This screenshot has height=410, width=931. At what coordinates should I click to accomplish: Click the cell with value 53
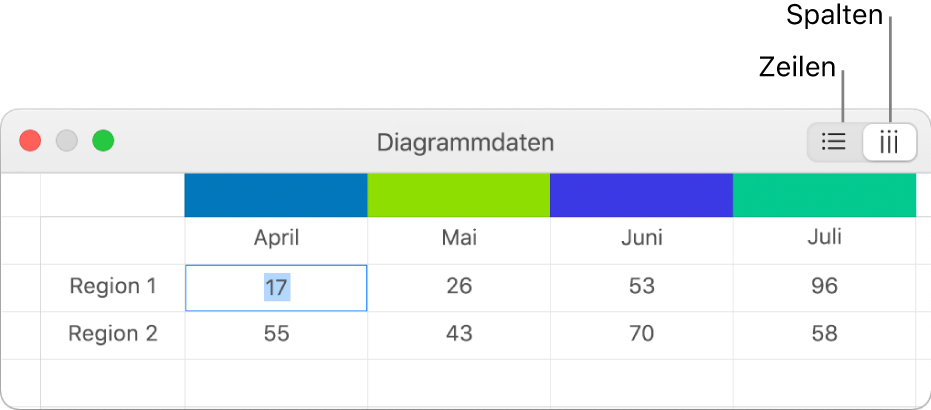click(641, 287)
